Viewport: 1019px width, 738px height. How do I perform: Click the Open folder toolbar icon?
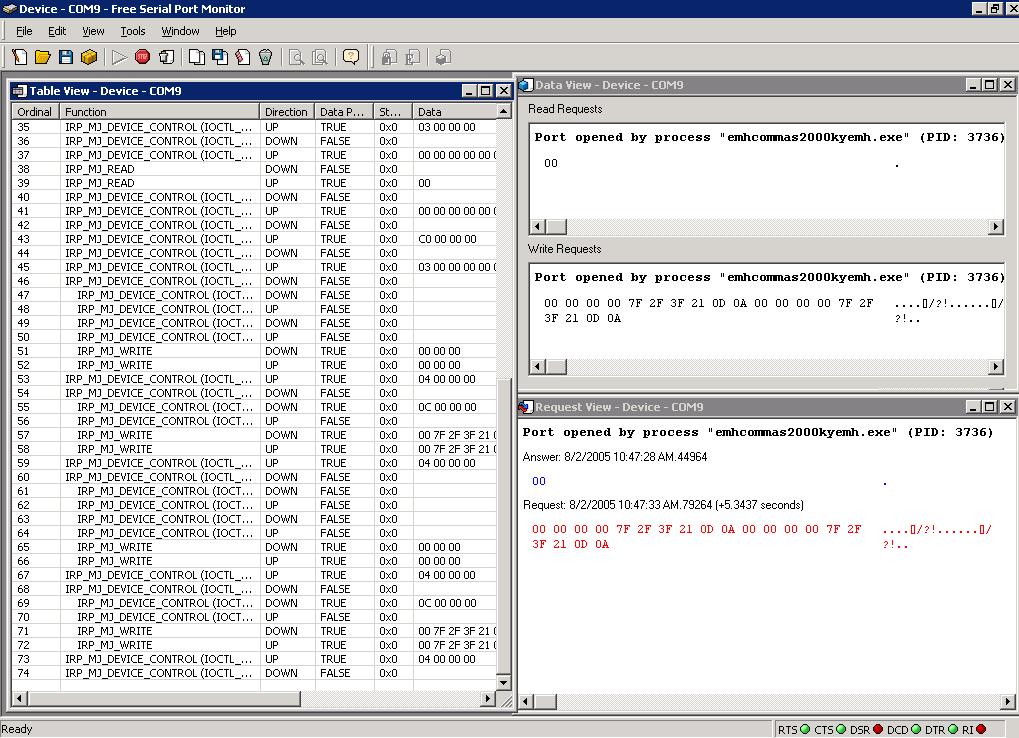[x=43, y=57]
